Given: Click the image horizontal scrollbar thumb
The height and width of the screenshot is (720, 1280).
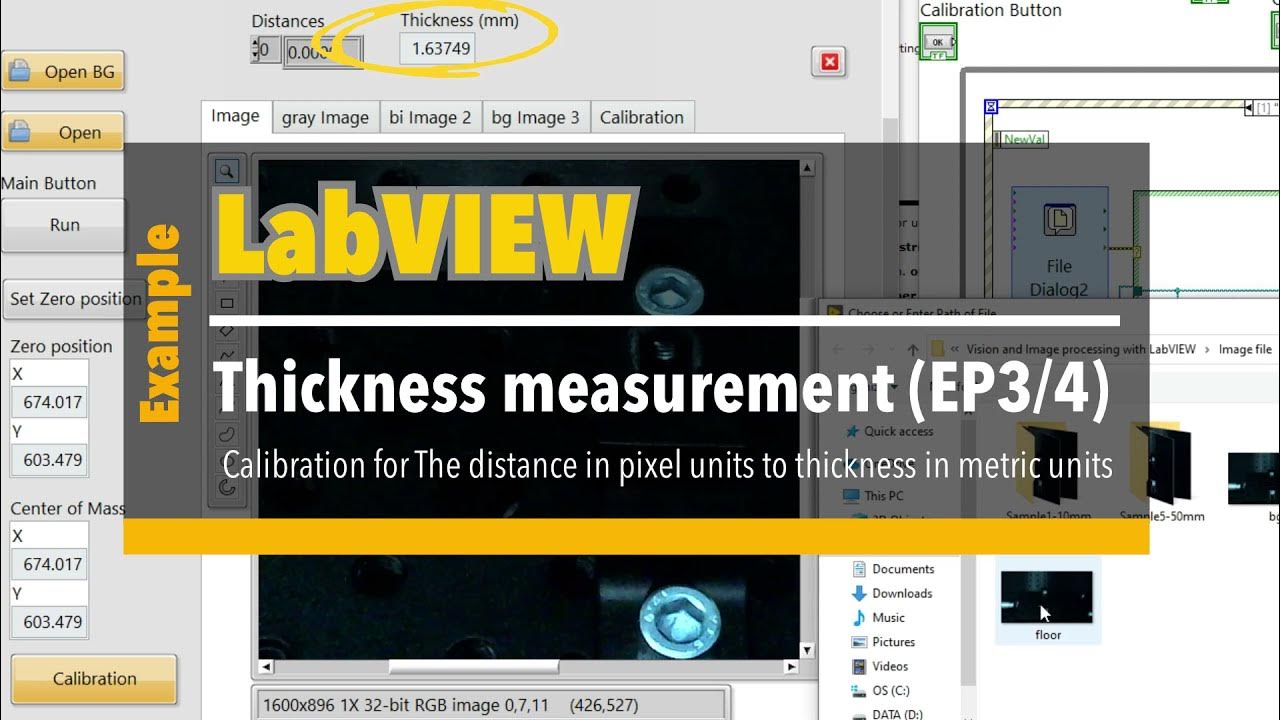Looking at the screenshot, I should tap(474, 667).
